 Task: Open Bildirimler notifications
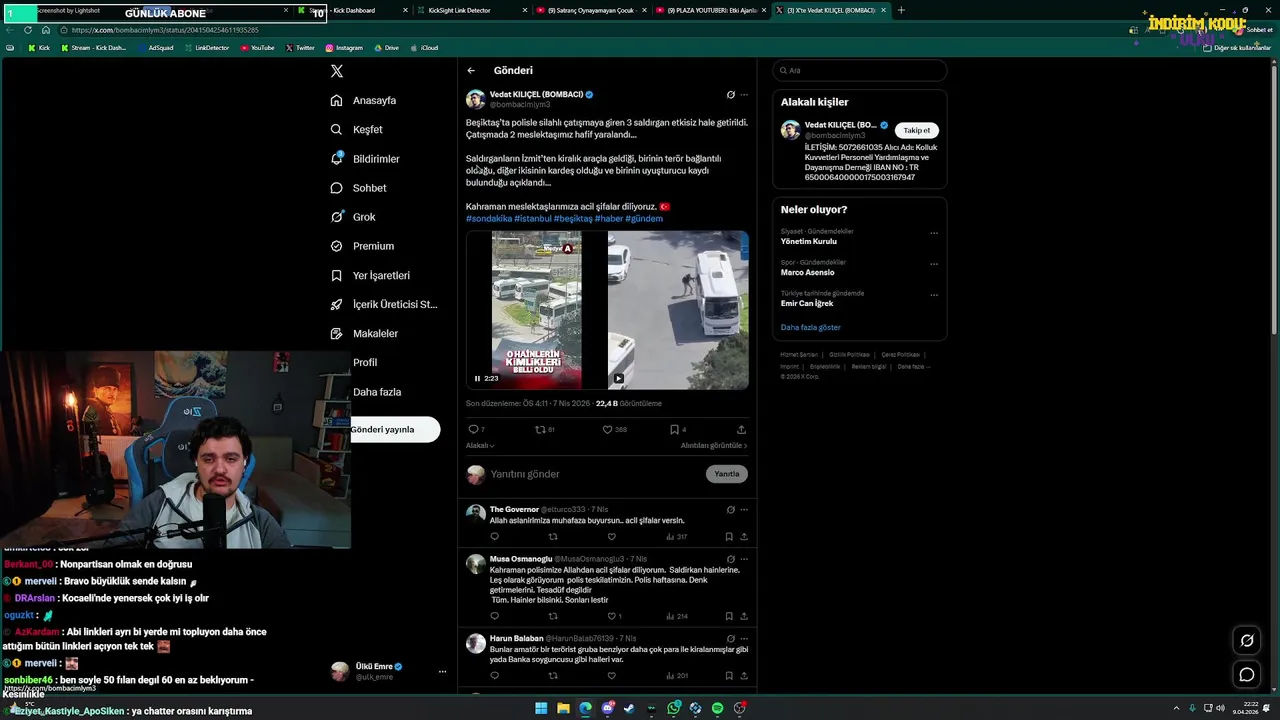coord(365,159)
